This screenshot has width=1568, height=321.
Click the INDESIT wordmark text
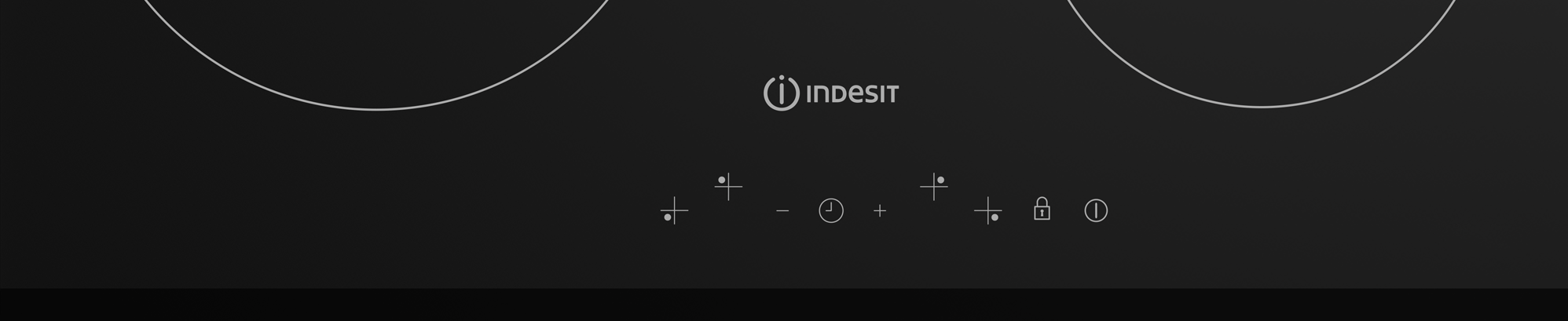tap(853, 94)
